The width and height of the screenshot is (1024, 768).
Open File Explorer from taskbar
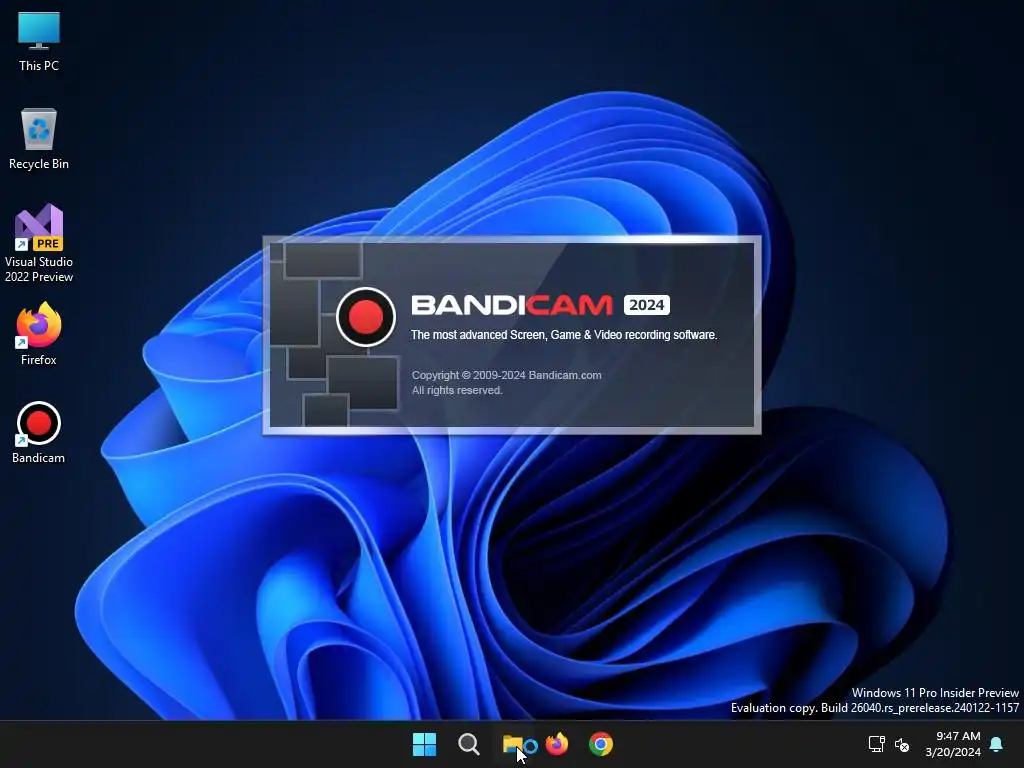[x=513, y=744]
